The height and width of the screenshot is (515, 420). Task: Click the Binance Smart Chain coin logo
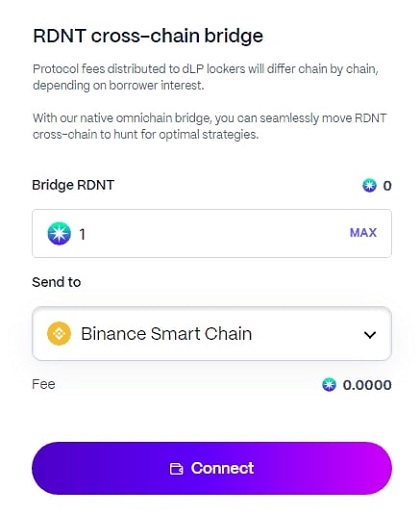59,333
